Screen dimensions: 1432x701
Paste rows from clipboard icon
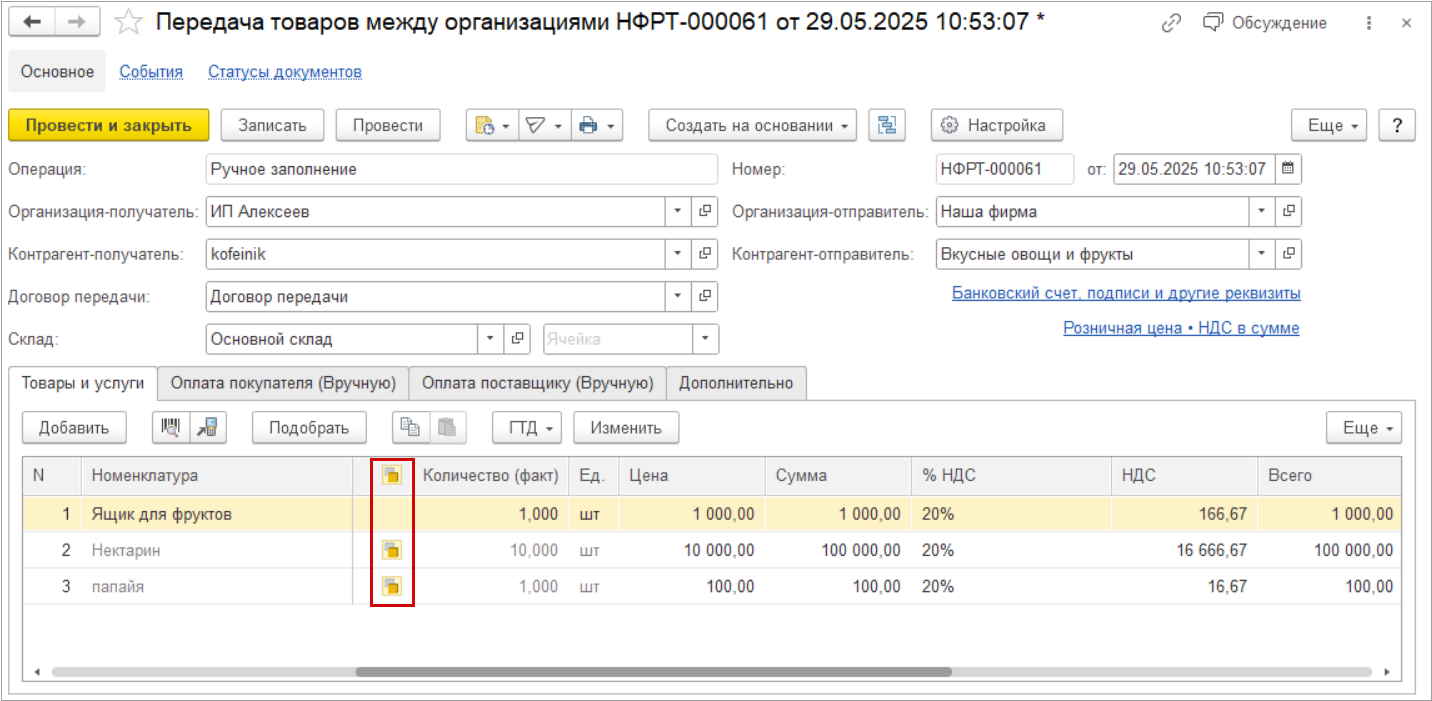coord(448,428)
